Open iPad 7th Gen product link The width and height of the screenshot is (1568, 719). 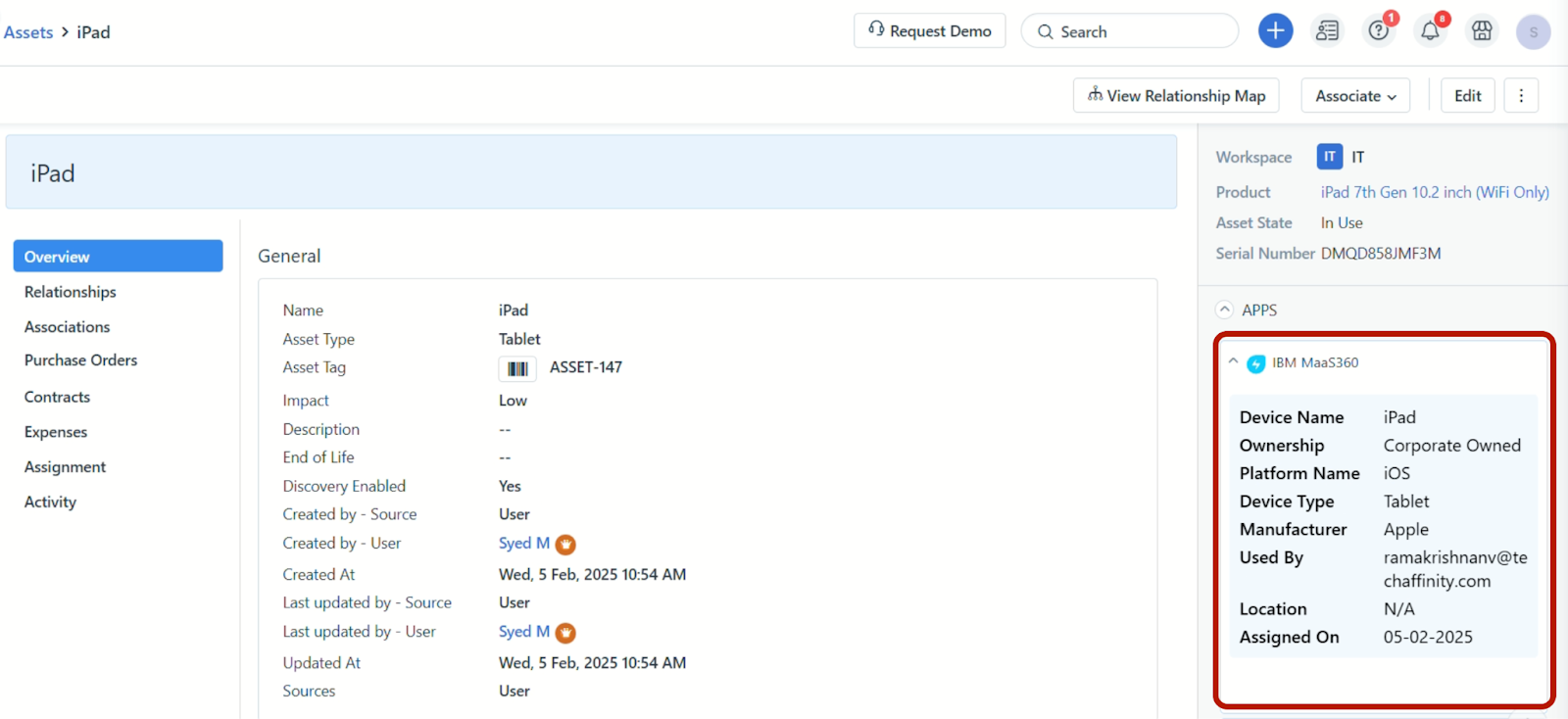(x=1435, y=192)
